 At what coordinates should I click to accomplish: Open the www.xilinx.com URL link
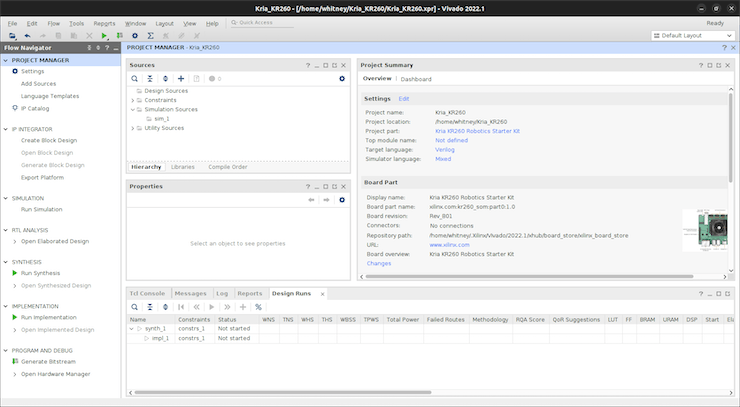(449, 244)
